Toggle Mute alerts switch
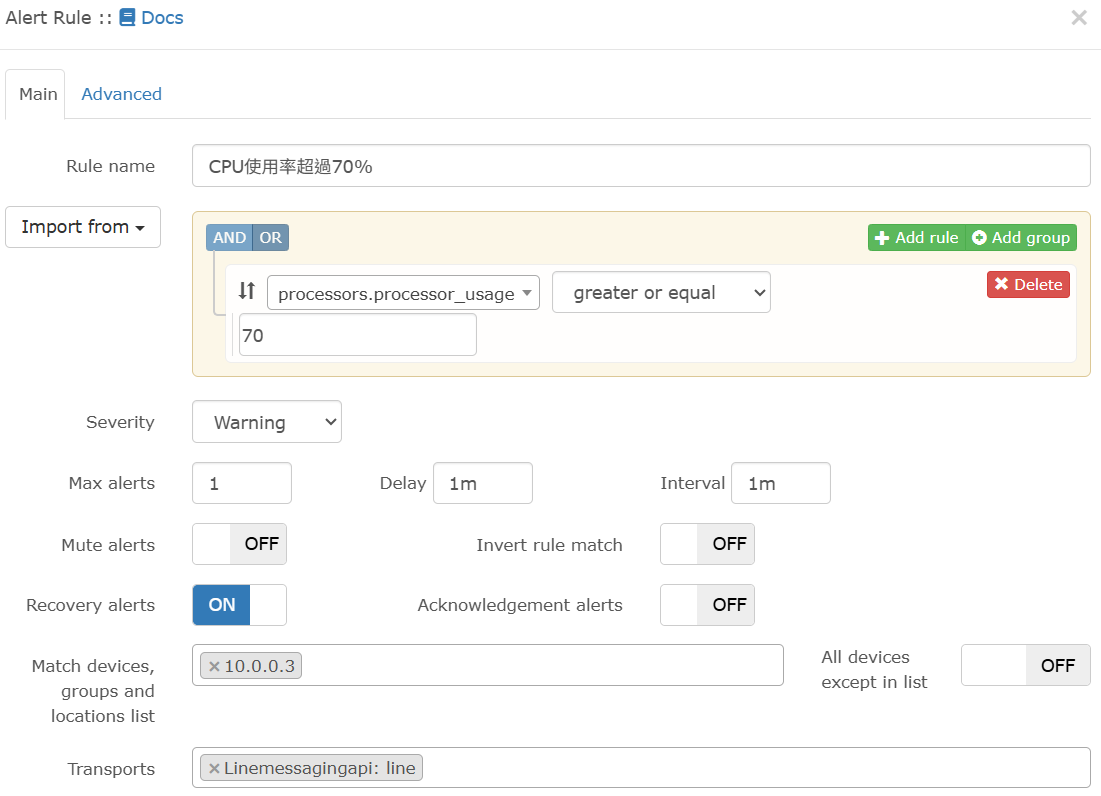 (239, 544)
